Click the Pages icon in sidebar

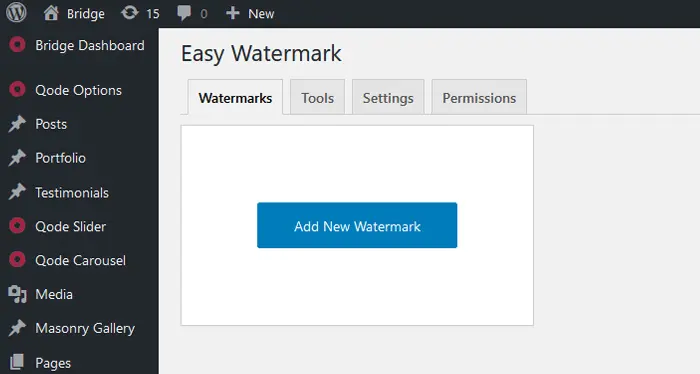click(x=17, y=362)
